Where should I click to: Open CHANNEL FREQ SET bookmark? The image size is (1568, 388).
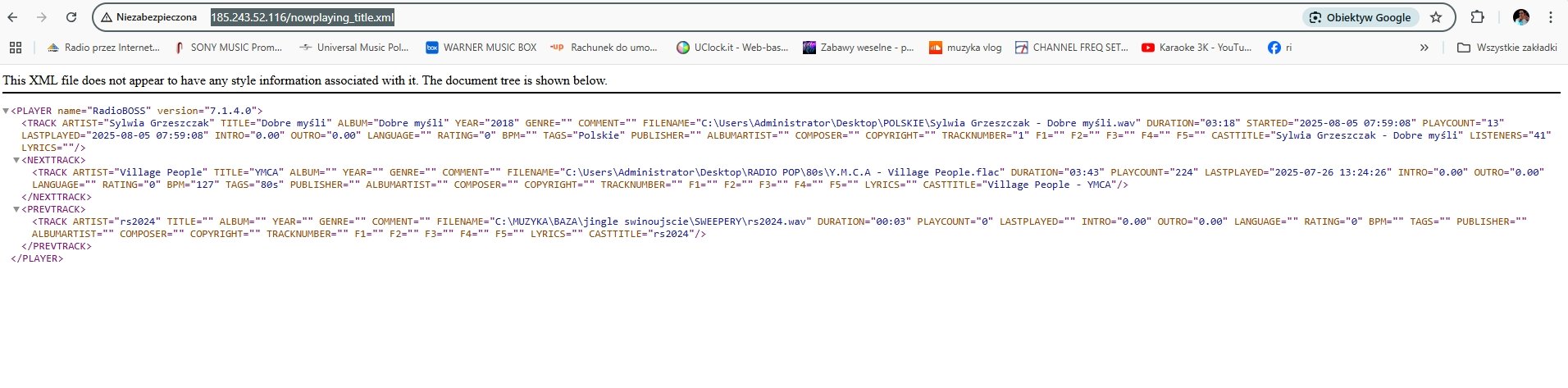tap(1072, 48)
